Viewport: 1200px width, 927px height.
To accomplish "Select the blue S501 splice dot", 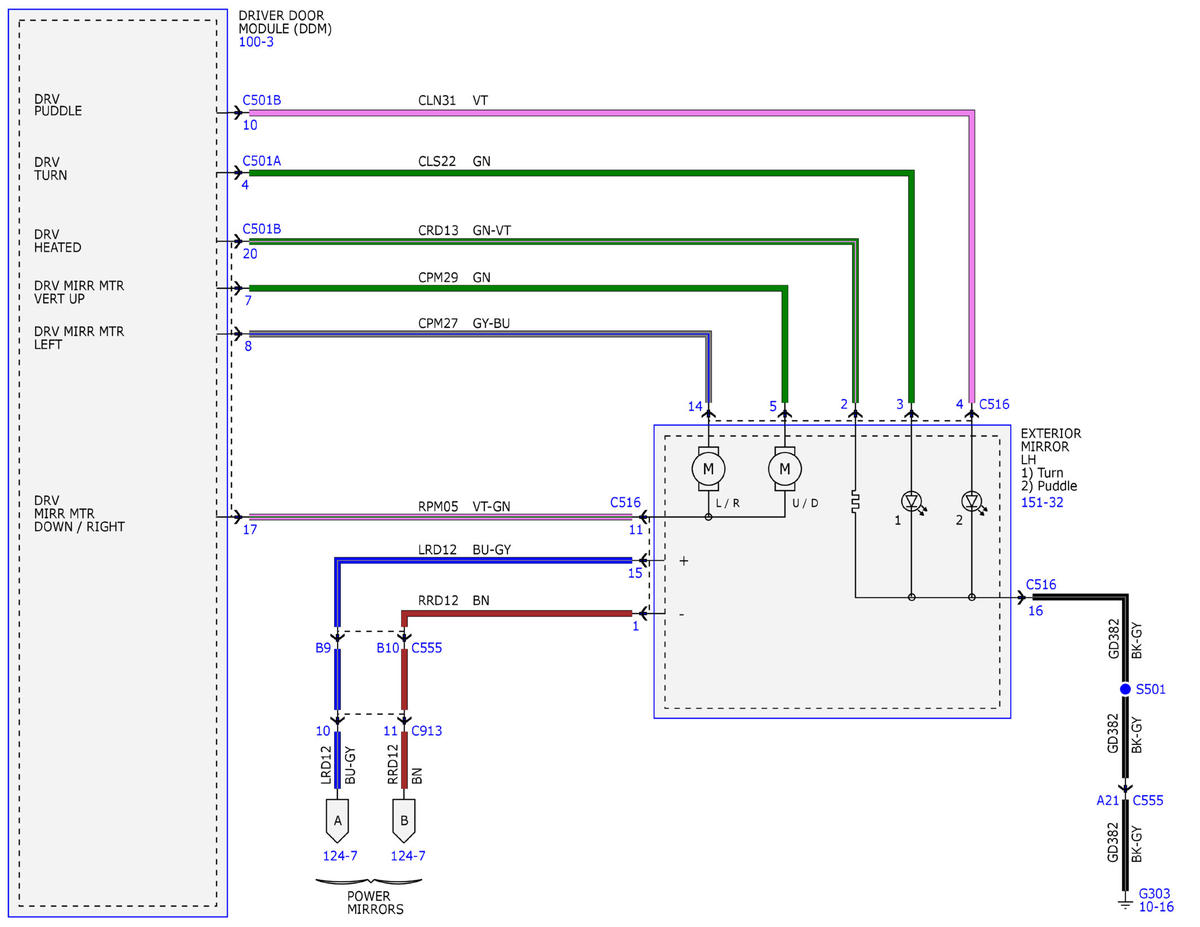I will [1125, 690].
